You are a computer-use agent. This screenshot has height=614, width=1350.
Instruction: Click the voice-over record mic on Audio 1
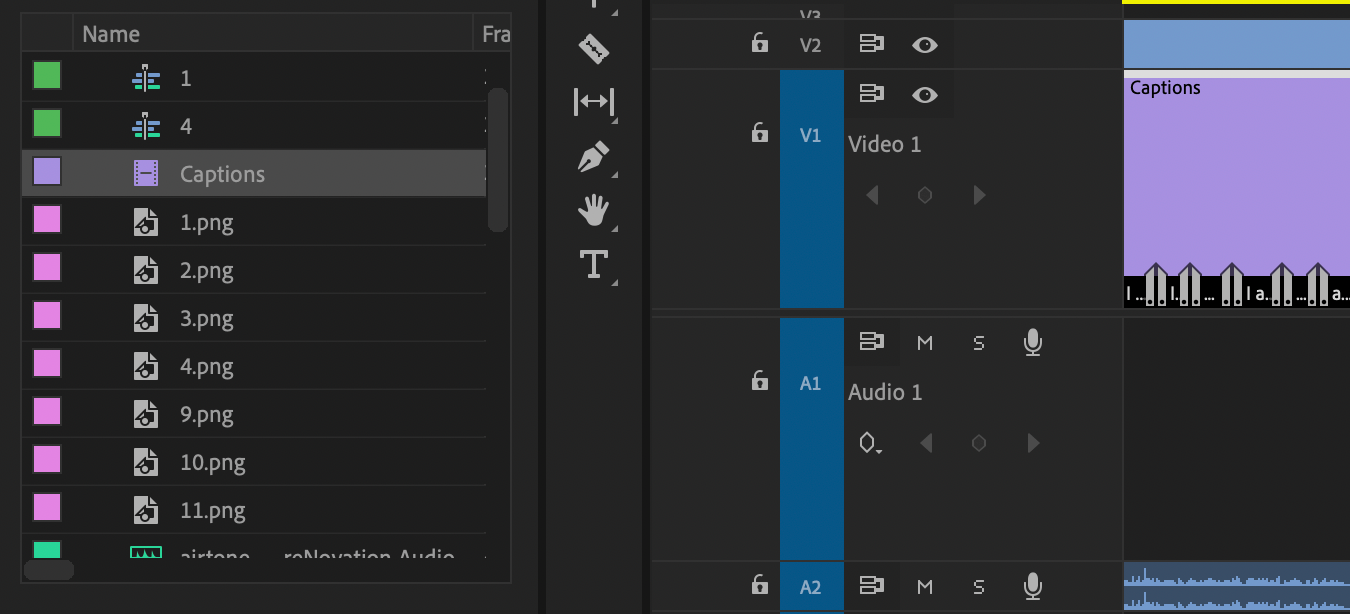1032,342
